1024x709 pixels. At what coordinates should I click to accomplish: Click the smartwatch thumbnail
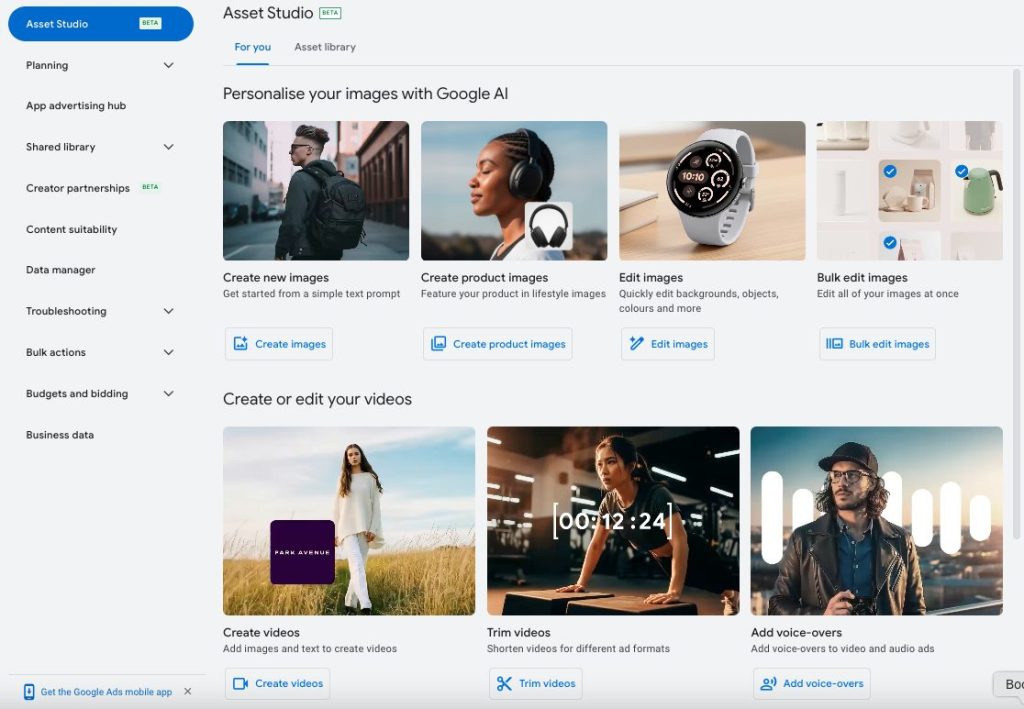tap(712, 191)
